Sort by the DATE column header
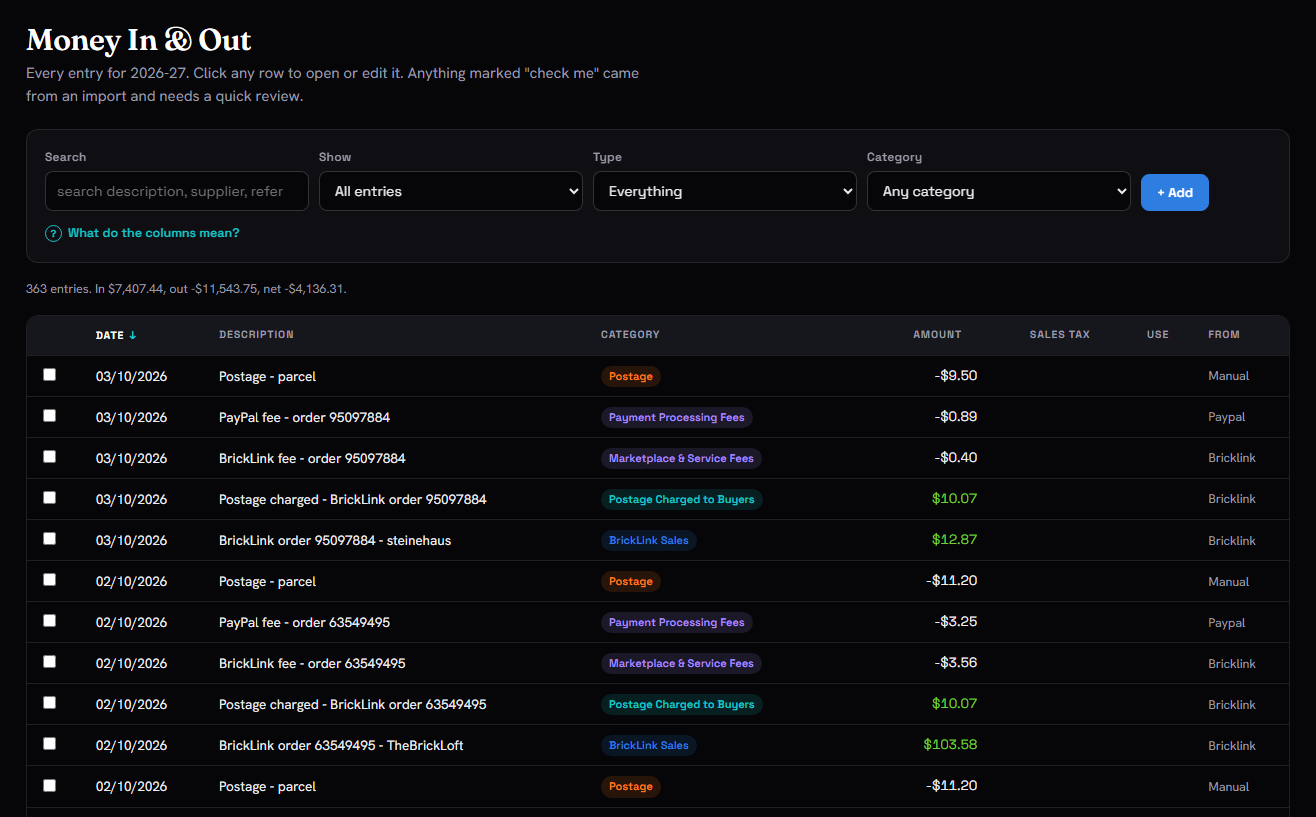 pyautogui.click(x=116, y=335)
